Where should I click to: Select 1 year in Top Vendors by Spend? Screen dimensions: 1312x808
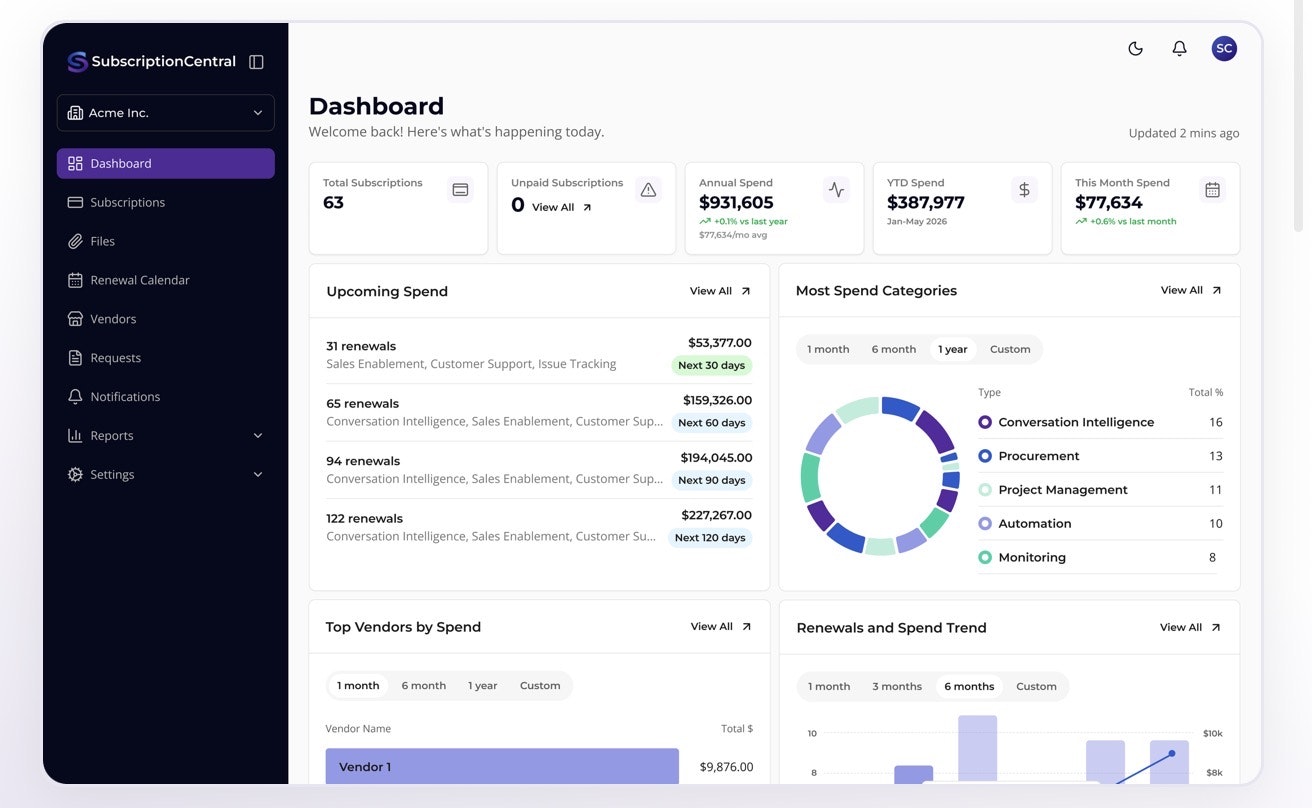point(483,686)
